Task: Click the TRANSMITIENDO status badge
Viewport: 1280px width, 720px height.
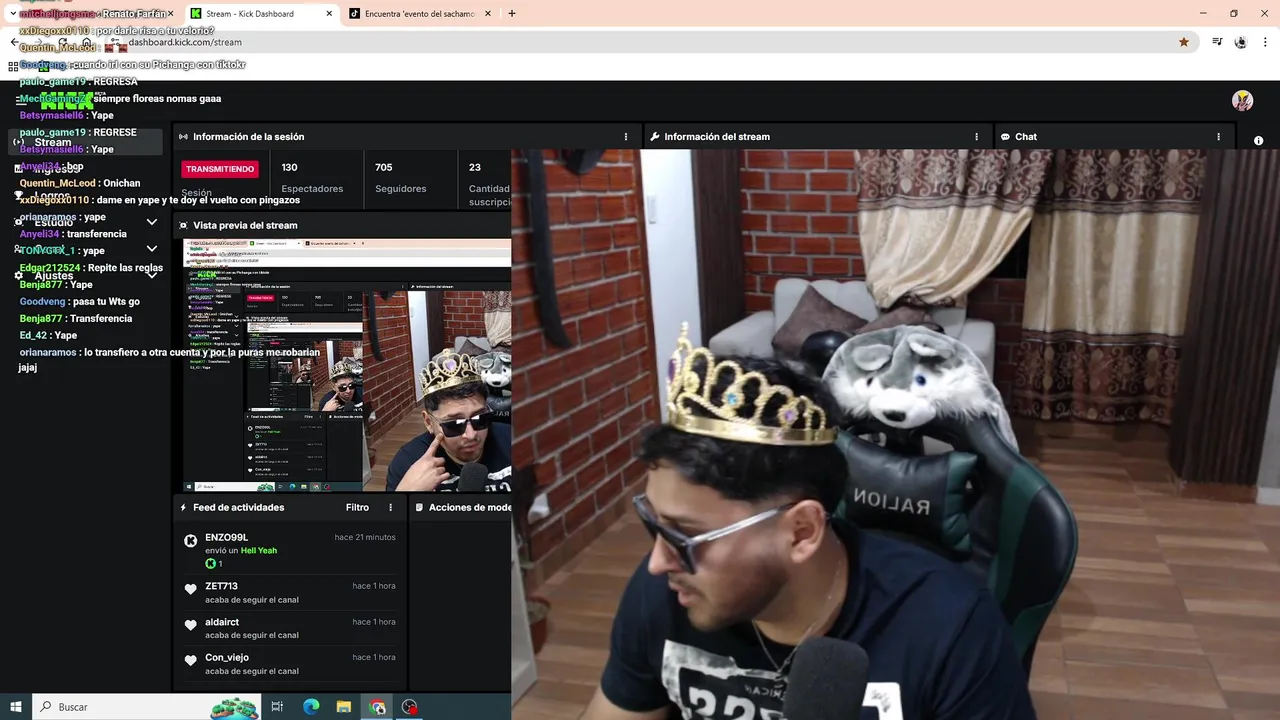Action: click(x=220, y=169)
